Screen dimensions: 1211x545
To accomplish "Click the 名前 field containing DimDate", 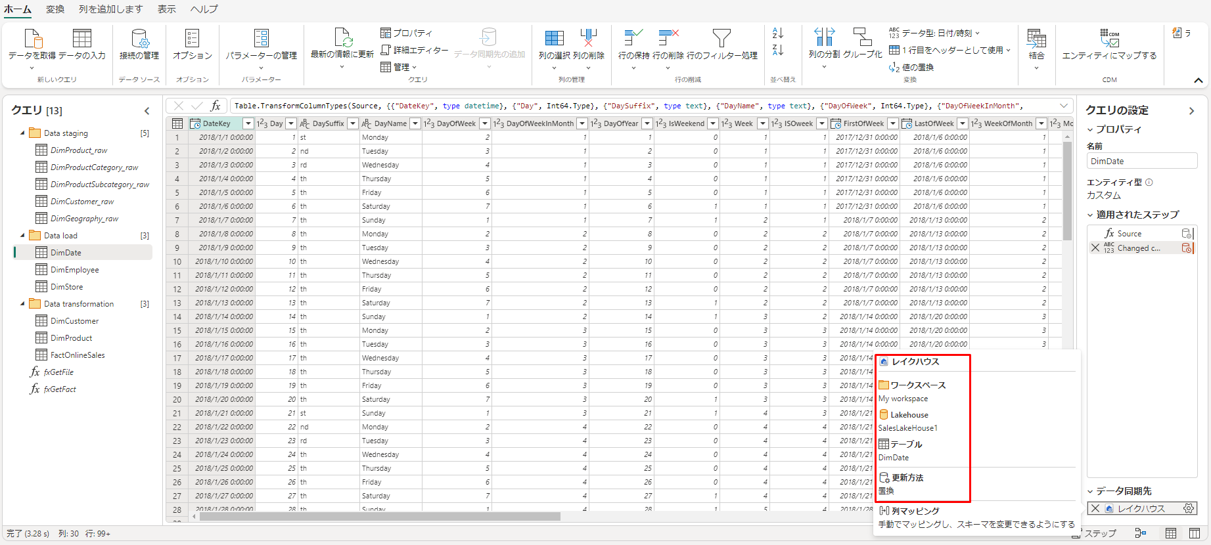I will (1141, 161).
